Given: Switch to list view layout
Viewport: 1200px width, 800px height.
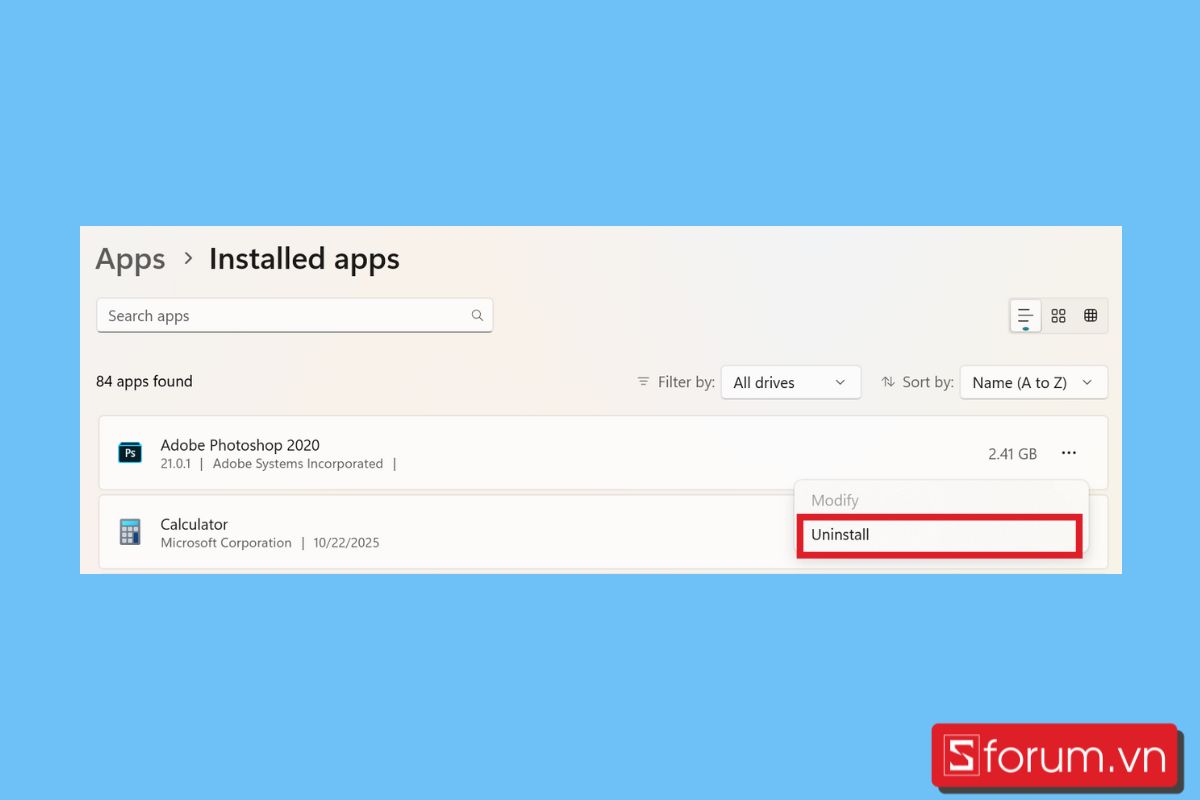Looking at the screenshot, I should coord(1025,316).
